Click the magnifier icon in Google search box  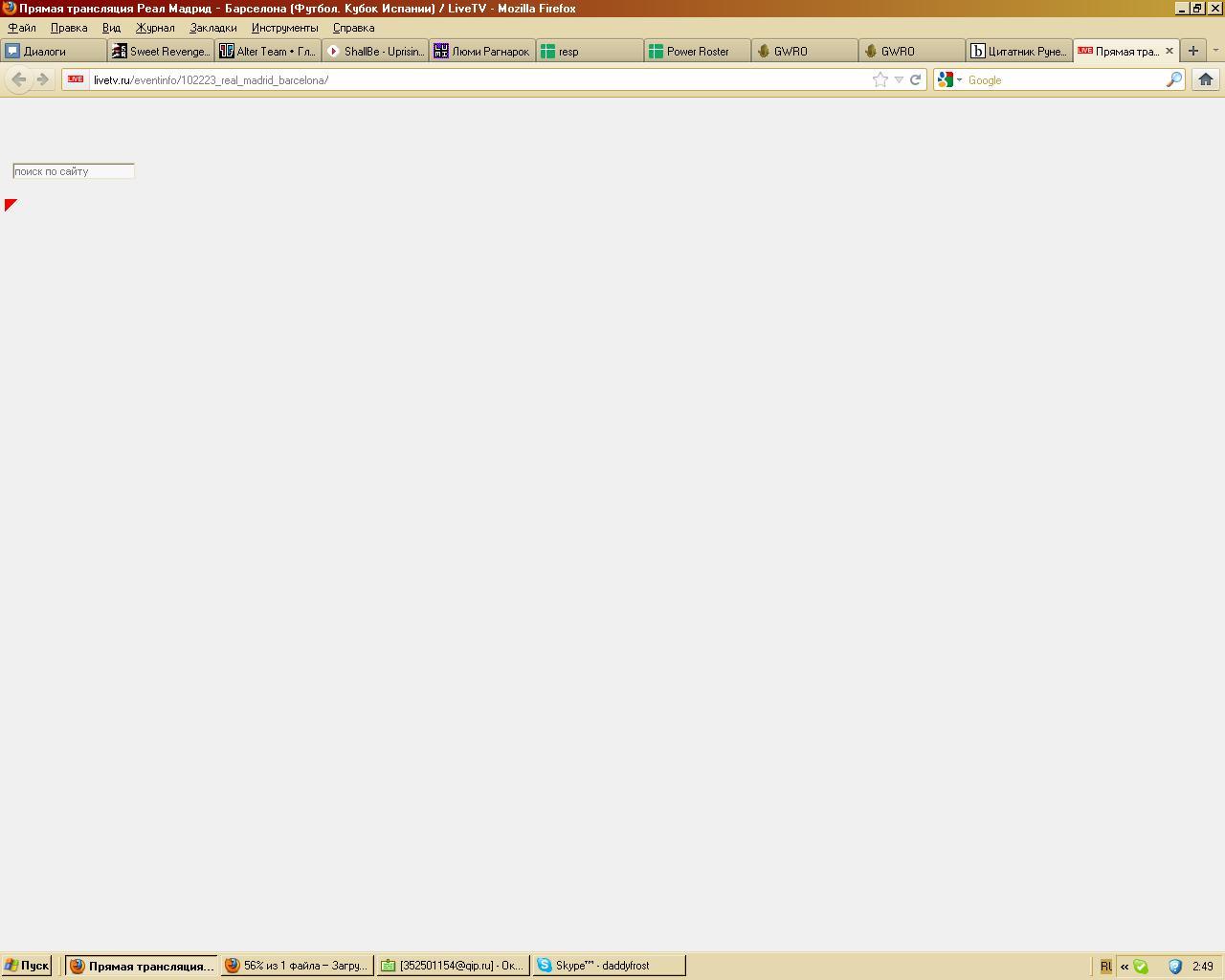click(x=1173, y=79)
